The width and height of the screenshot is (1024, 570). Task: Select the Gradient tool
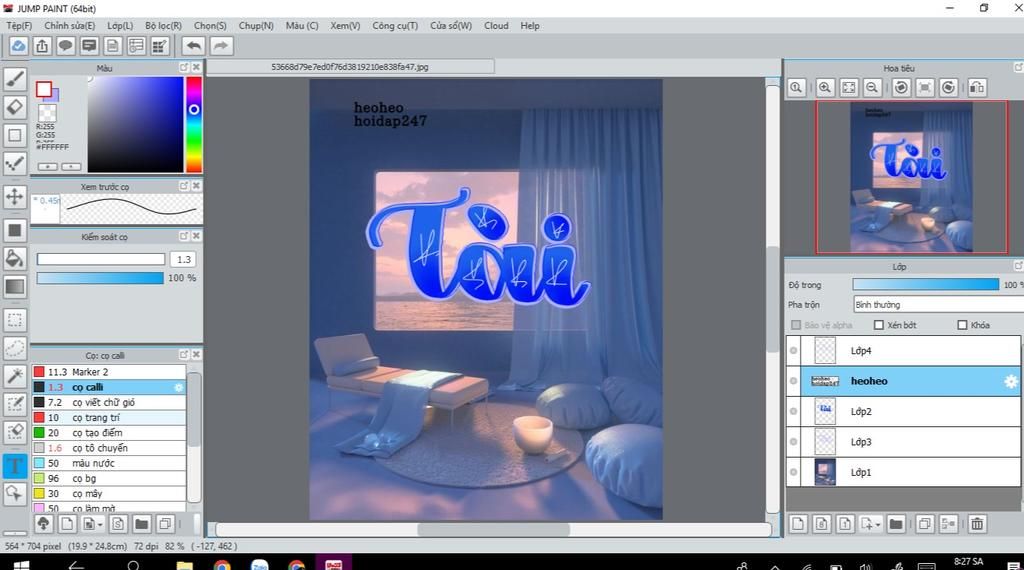point(15,286)
